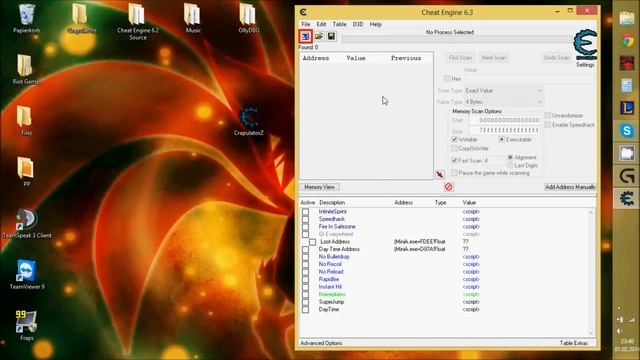Open the File menu
This screenshot has width=640, height=360.
click(306, 24)
